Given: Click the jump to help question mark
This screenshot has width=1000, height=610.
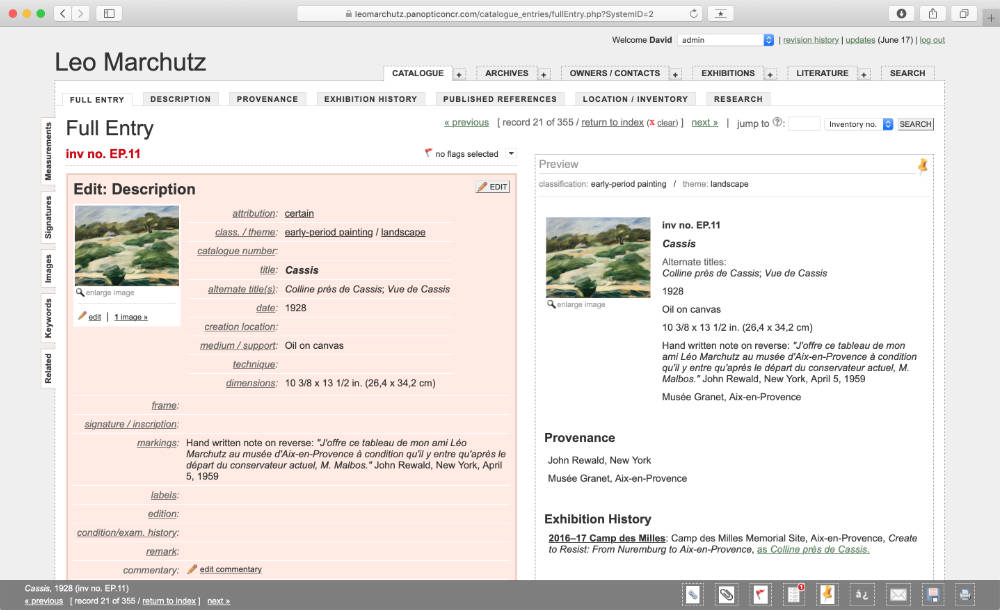Looking at the screenshot, I should click(x=777, y=122).
